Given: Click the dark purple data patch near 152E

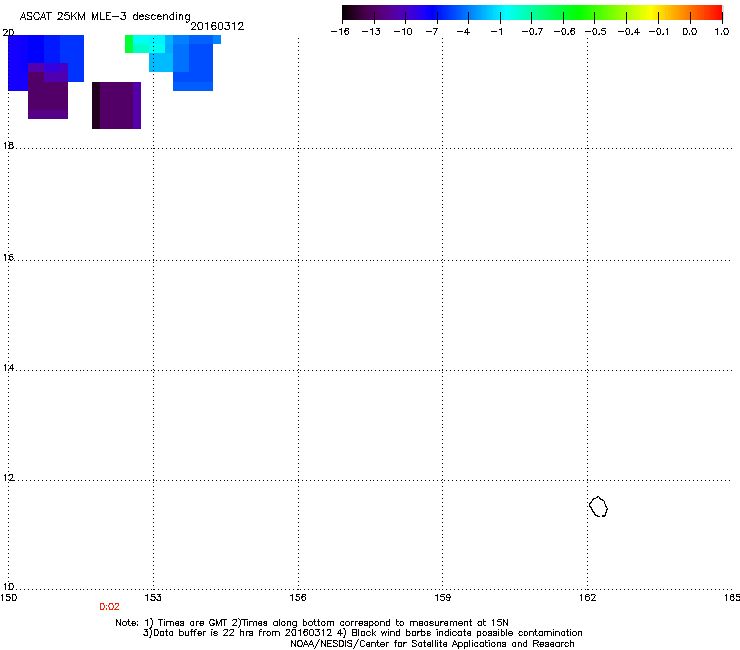Looking at the screenshot, I should (117, 105).
